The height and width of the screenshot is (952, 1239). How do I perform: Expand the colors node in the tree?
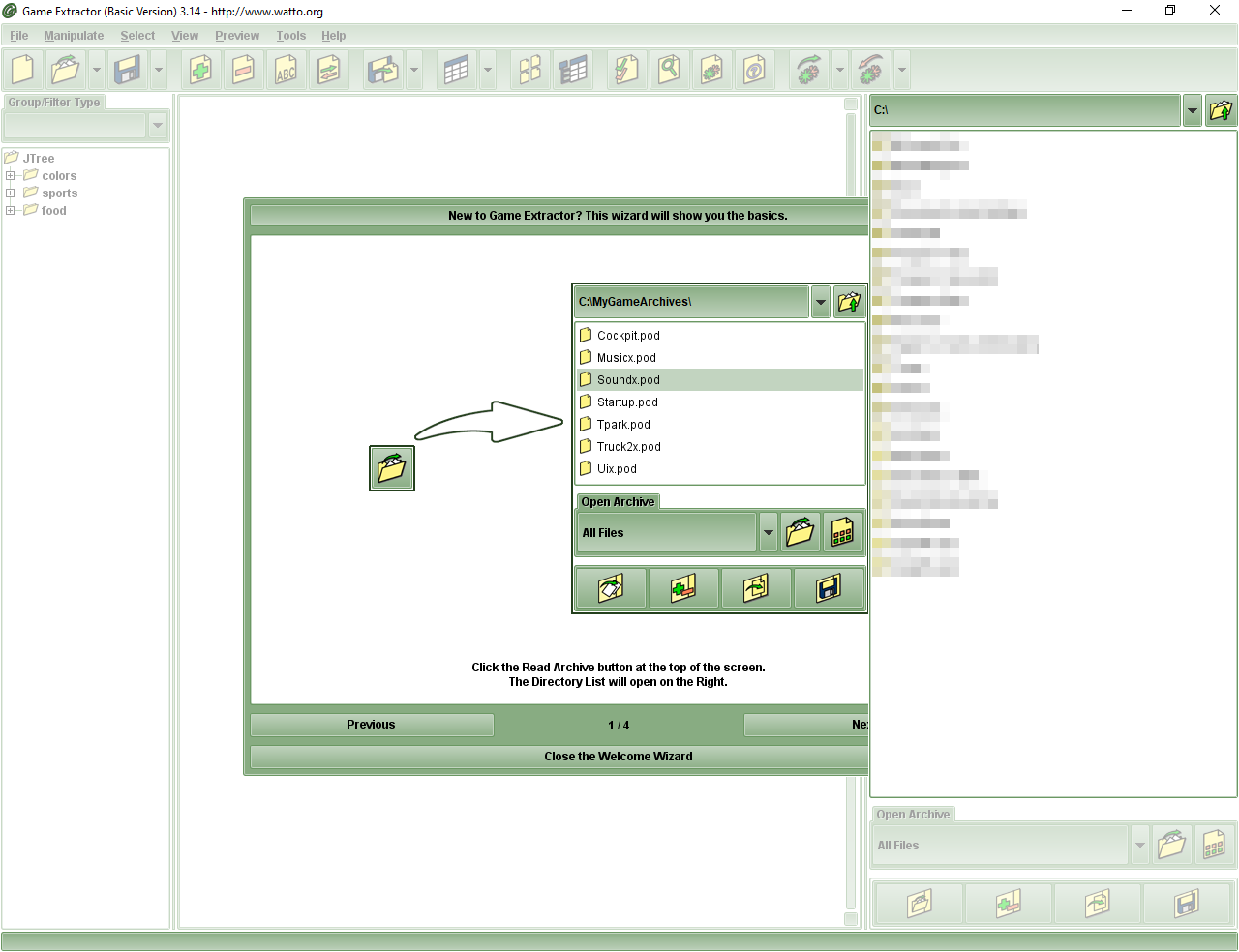pyautogui.click(x=11, y=176)
